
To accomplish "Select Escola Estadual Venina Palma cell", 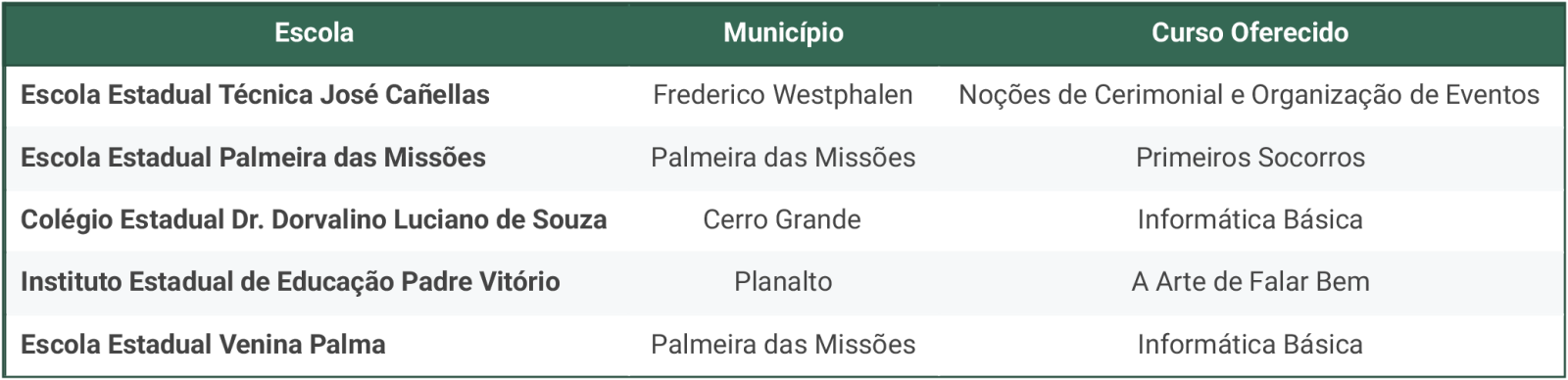I will [203, 345].
